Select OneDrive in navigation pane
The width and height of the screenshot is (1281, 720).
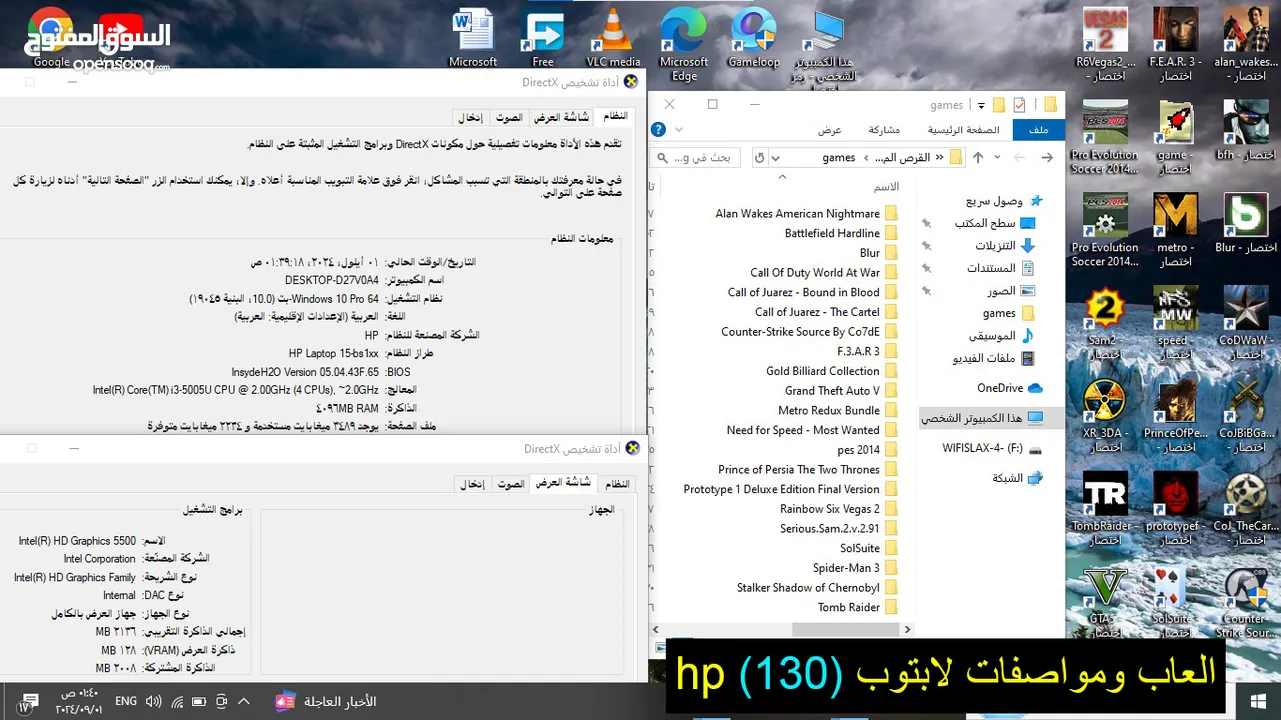tap(1010, 388)
